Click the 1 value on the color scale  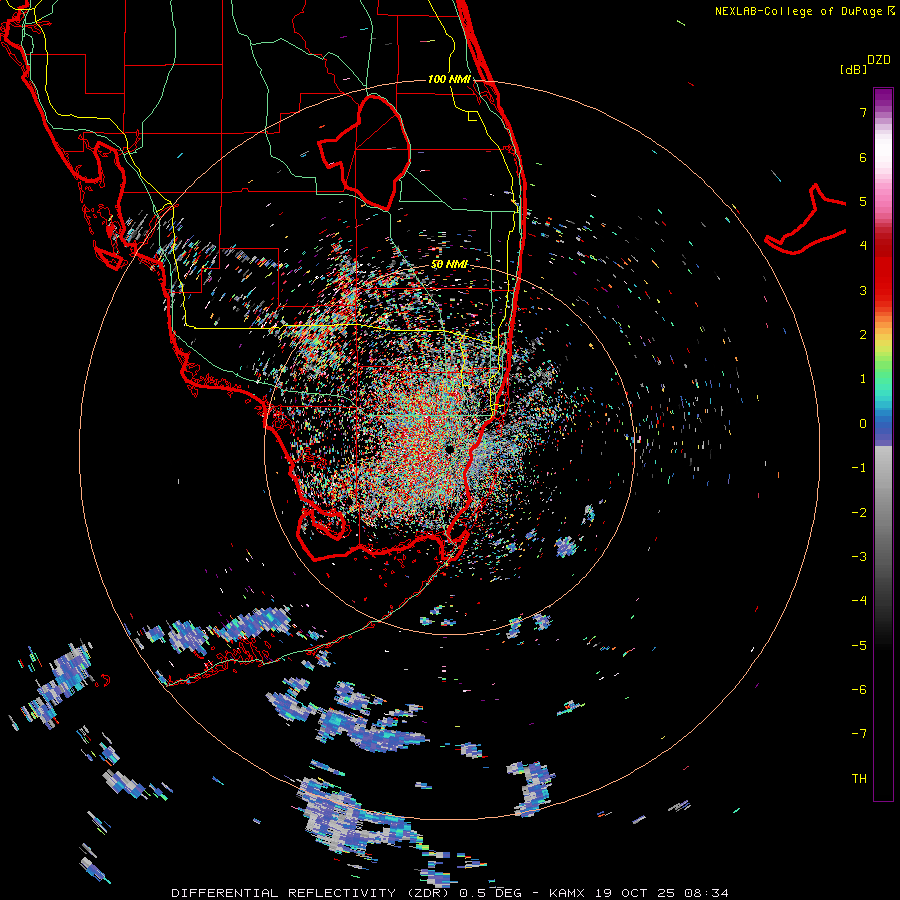[x=863, y=379]
